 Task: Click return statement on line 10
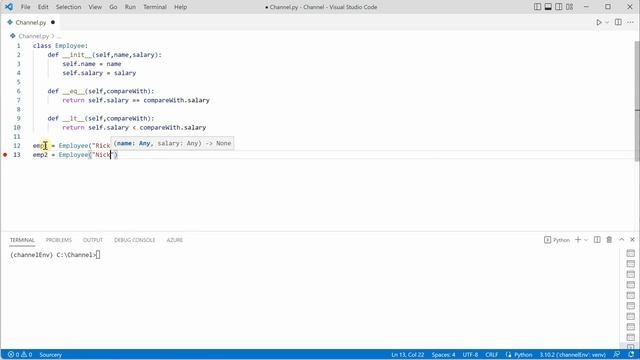pos(134,128)
